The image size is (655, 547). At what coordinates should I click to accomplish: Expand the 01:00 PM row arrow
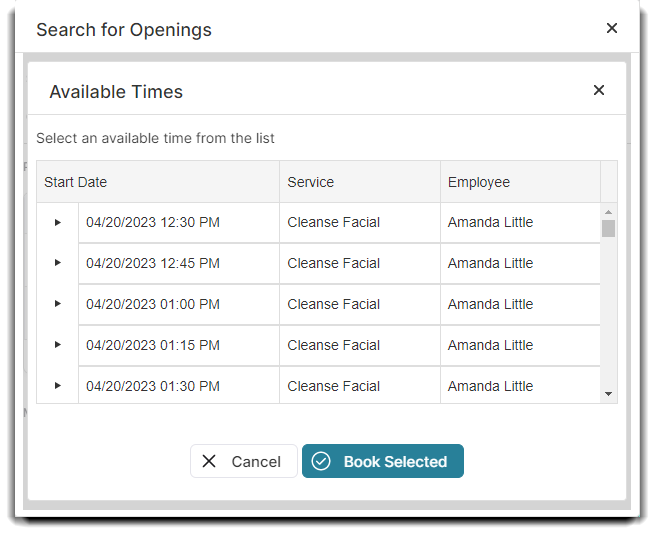pos(57,304)
